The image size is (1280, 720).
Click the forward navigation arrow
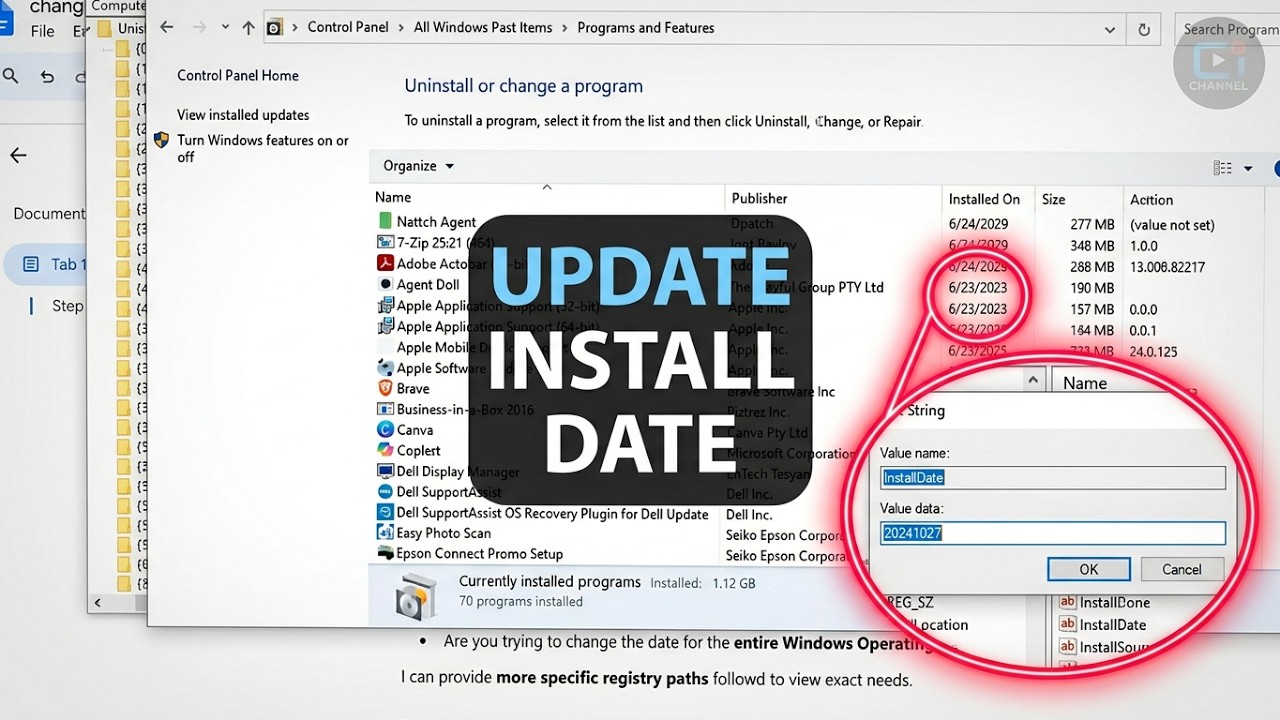coord(199,28)
